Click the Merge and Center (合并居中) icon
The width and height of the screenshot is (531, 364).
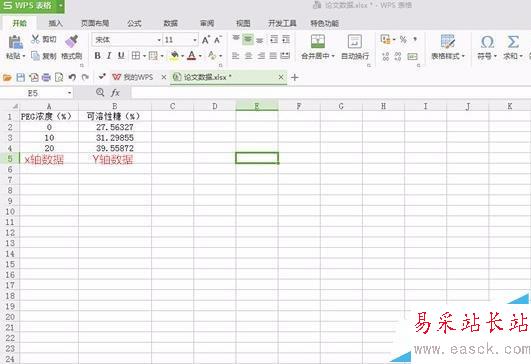pyautogui.click(x=318, y=41)
